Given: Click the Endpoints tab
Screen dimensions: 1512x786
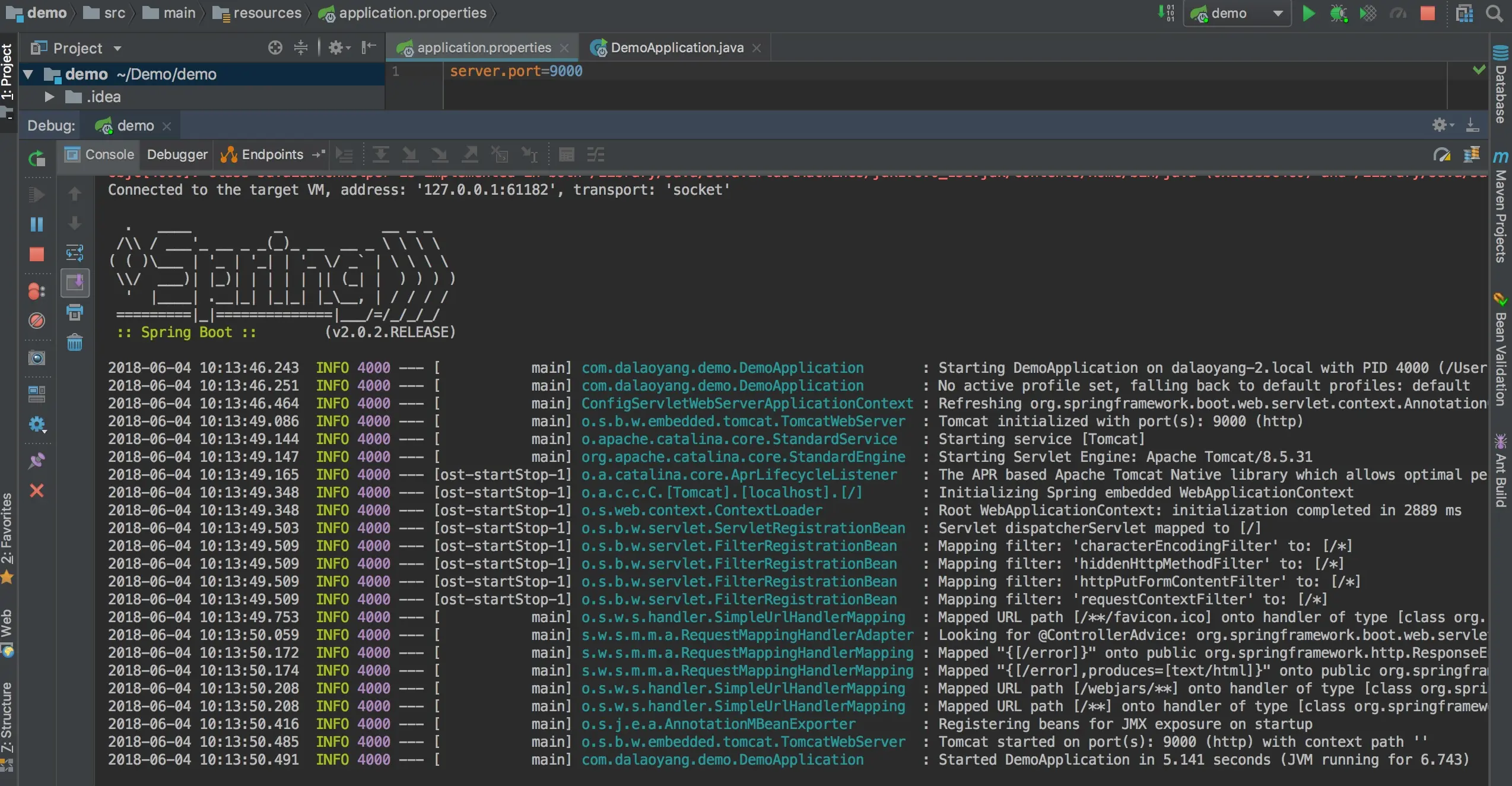Looking at the screenshot, I should [x=272, y=154].
